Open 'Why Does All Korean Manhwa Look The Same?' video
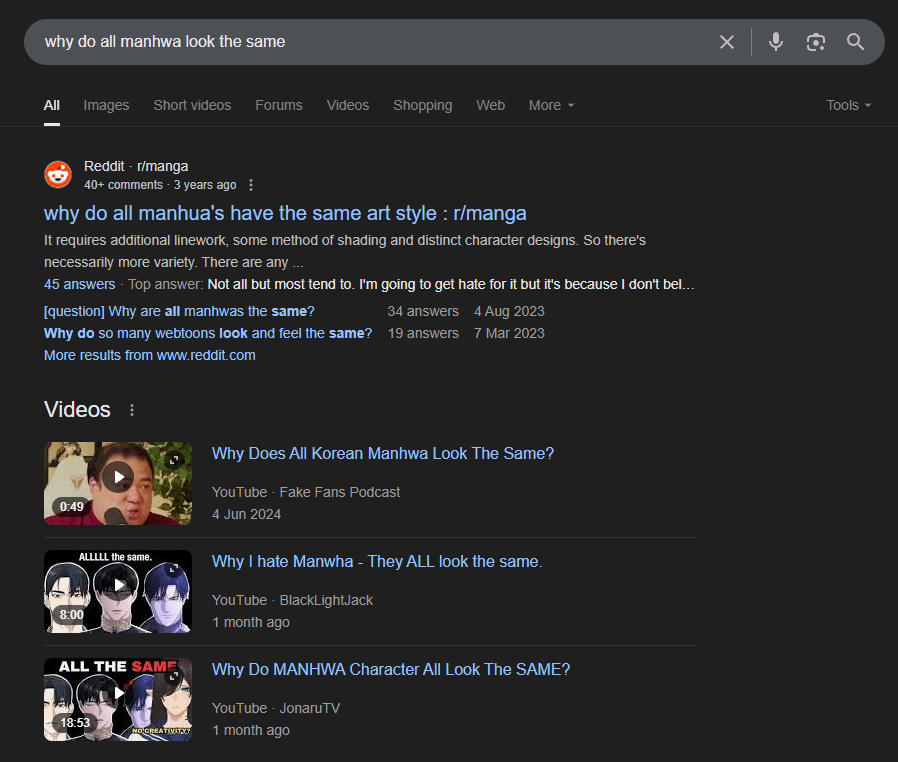 pyautogui.click(x=383, y=453)
